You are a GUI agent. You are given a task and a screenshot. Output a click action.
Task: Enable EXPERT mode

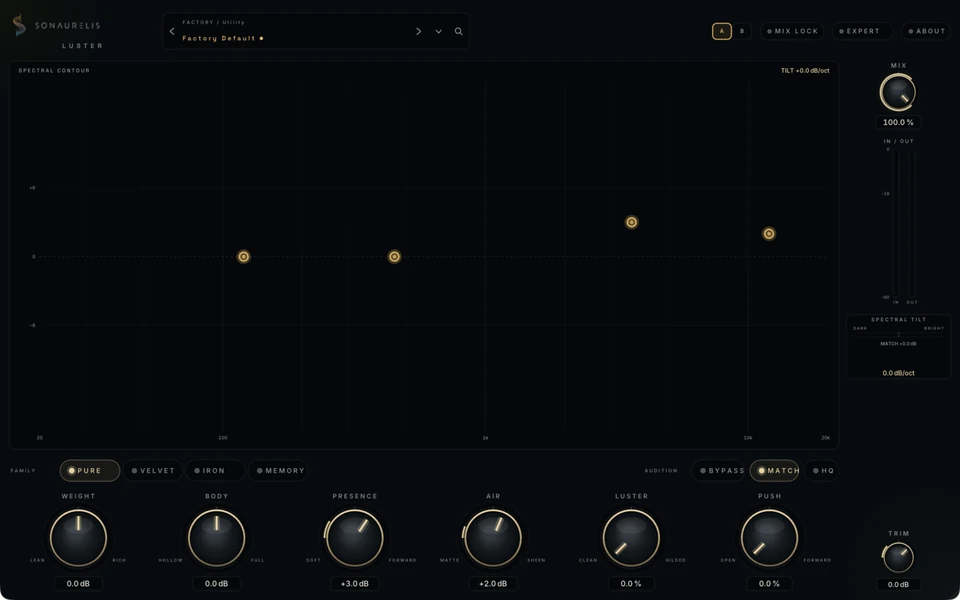pyautogui.click(x=862, y=31)
